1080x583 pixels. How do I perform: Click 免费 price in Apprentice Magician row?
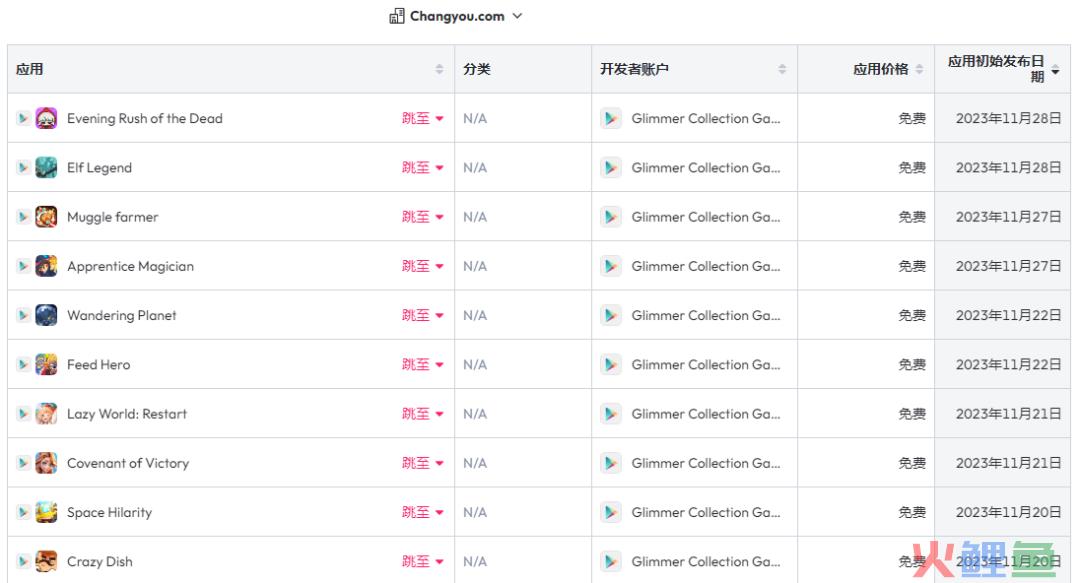pyautogui.click(x=912, y=266)
